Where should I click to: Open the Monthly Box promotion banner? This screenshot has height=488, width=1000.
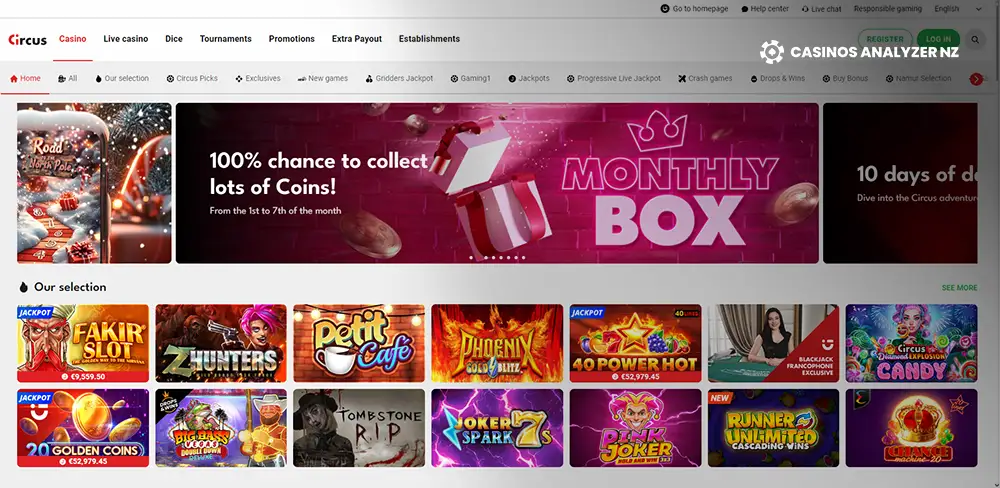(497, 183)
